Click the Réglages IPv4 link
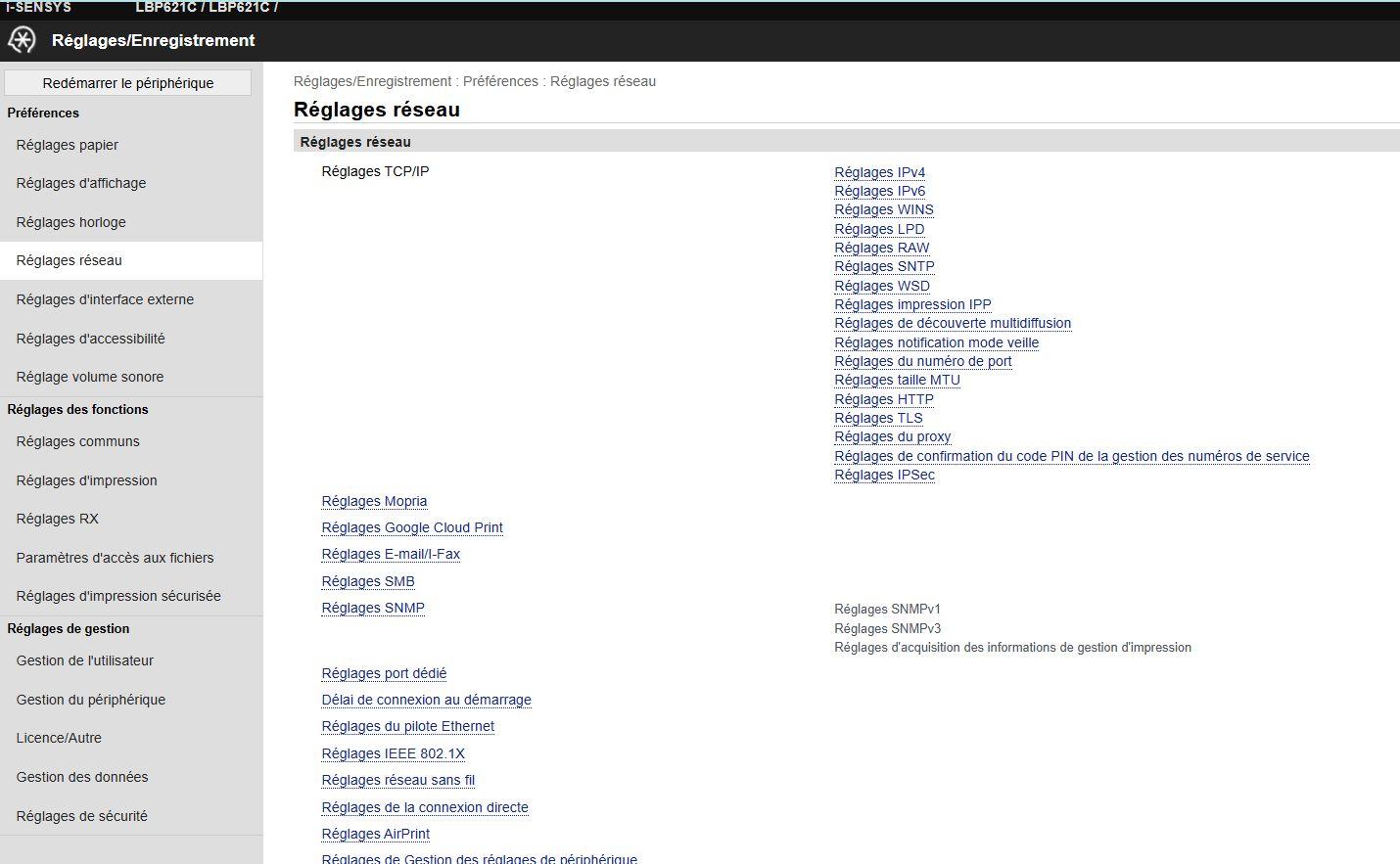Image resolution: width=1400 pixels, height=864 pixels. pyautogui.click(x=879, y=172)
